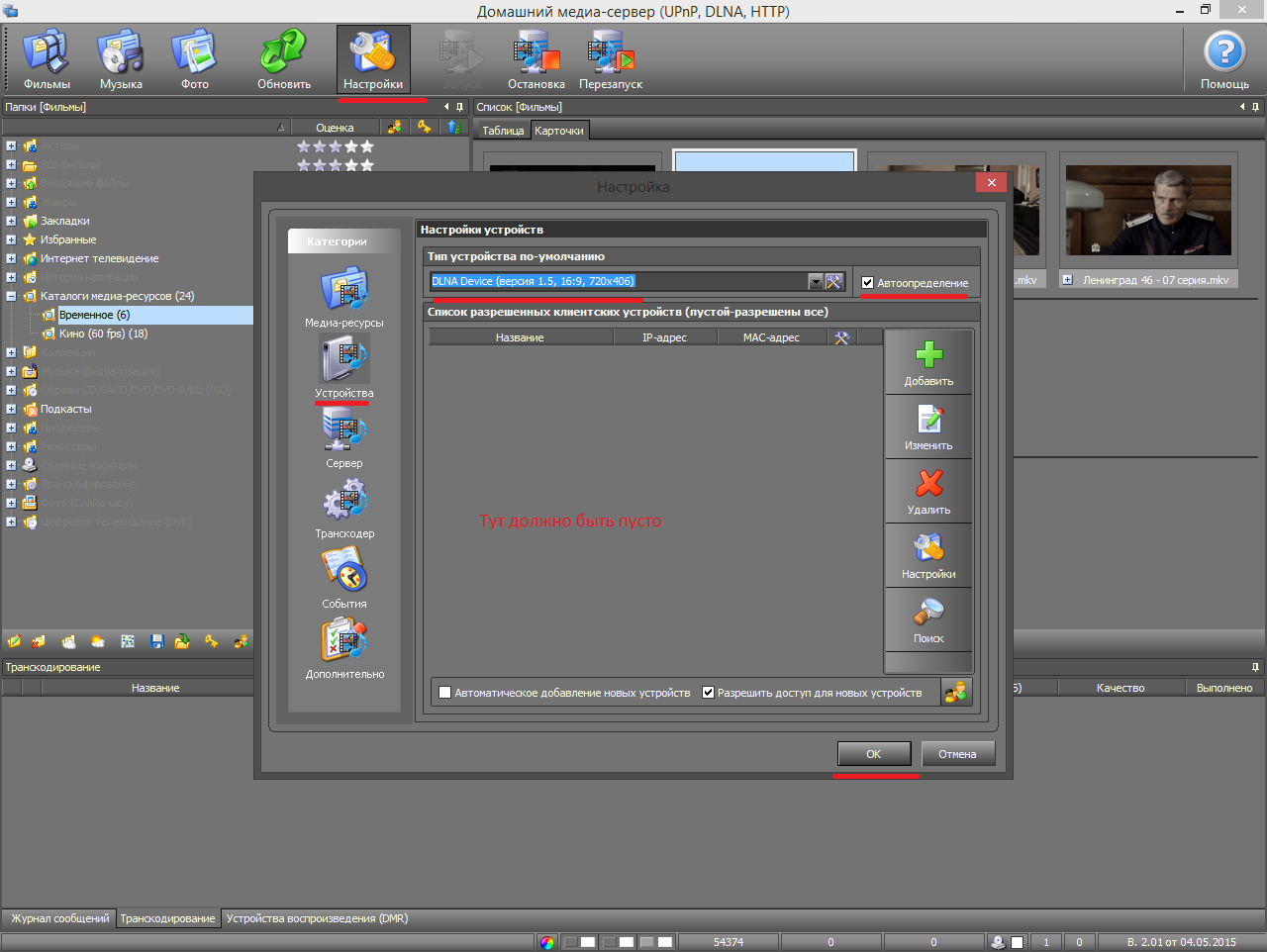This screenshot has height=952, width=1267.
Task: Open the default device type dropdown
Action: (816, 282)
